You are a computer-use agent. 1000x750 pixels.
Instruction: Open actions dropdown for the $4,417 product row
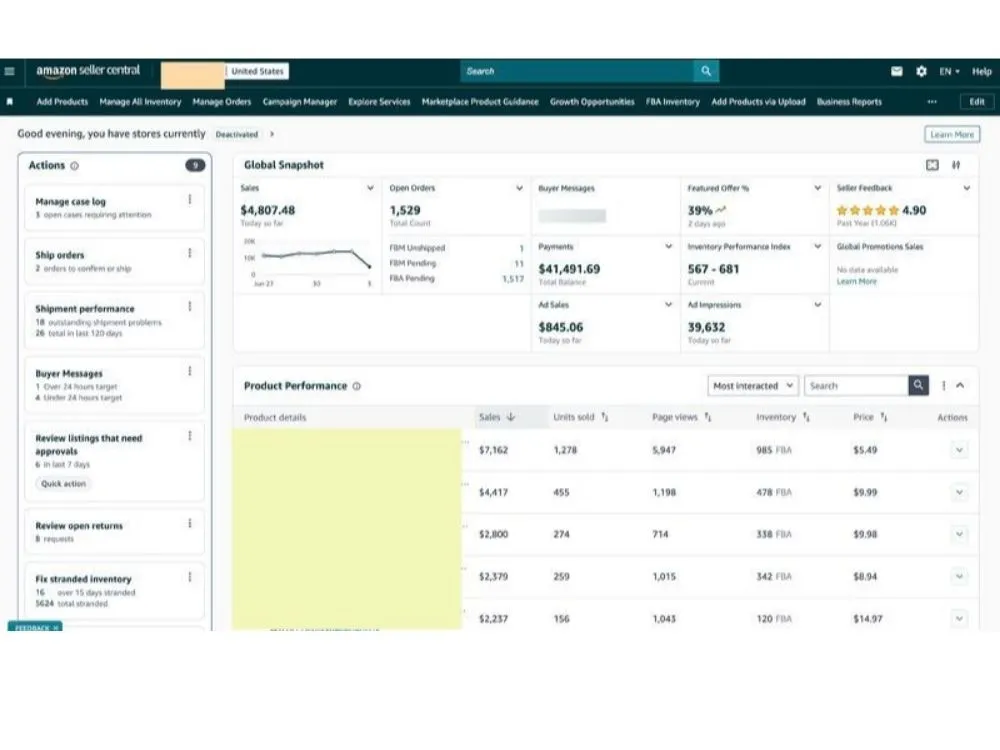click(959, 492)
